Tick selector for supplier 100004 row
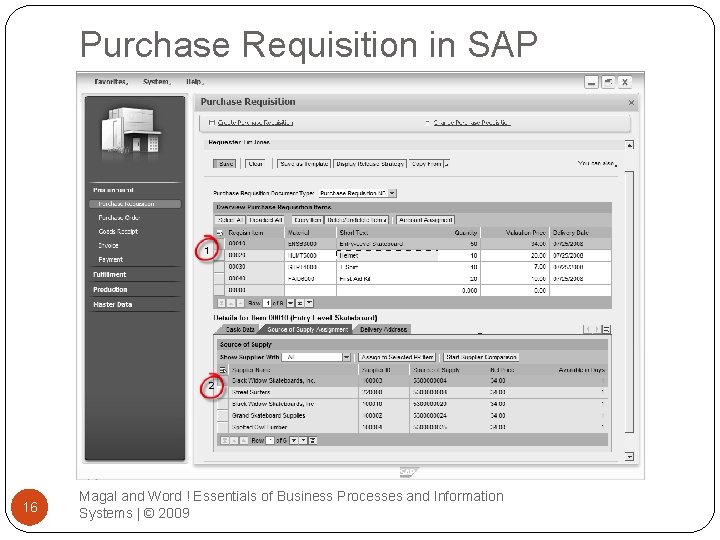 click(223, 428)
